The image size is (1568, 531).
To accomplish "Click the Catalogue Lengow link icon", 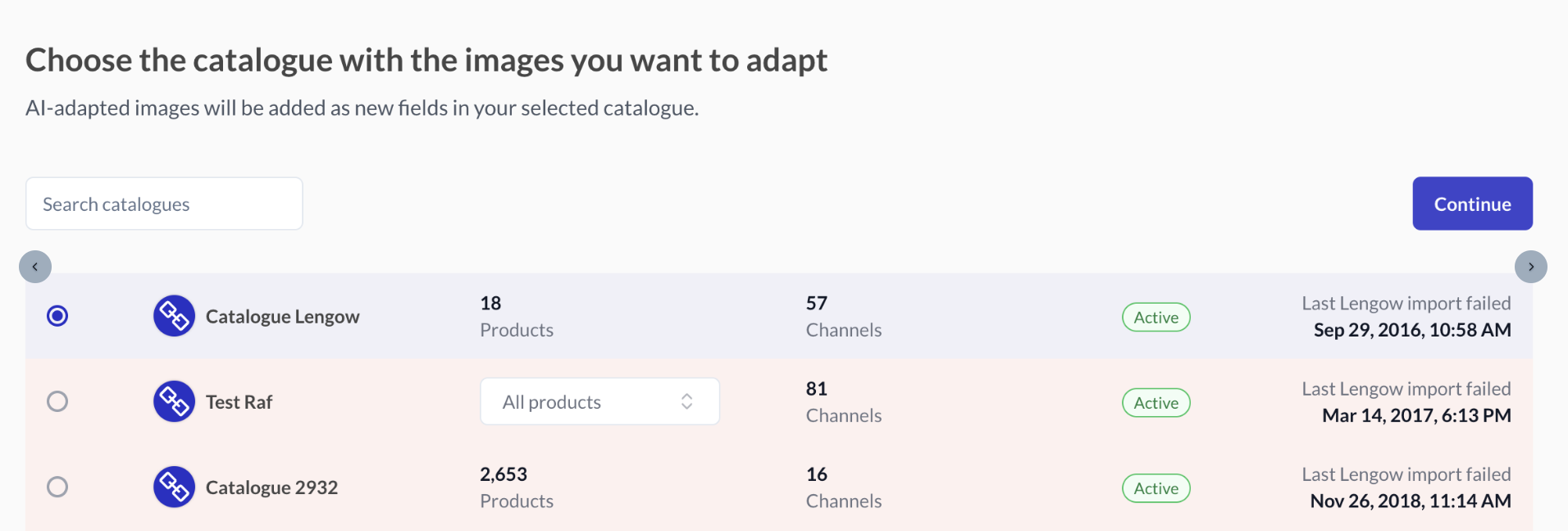I will tap(174, 316).
